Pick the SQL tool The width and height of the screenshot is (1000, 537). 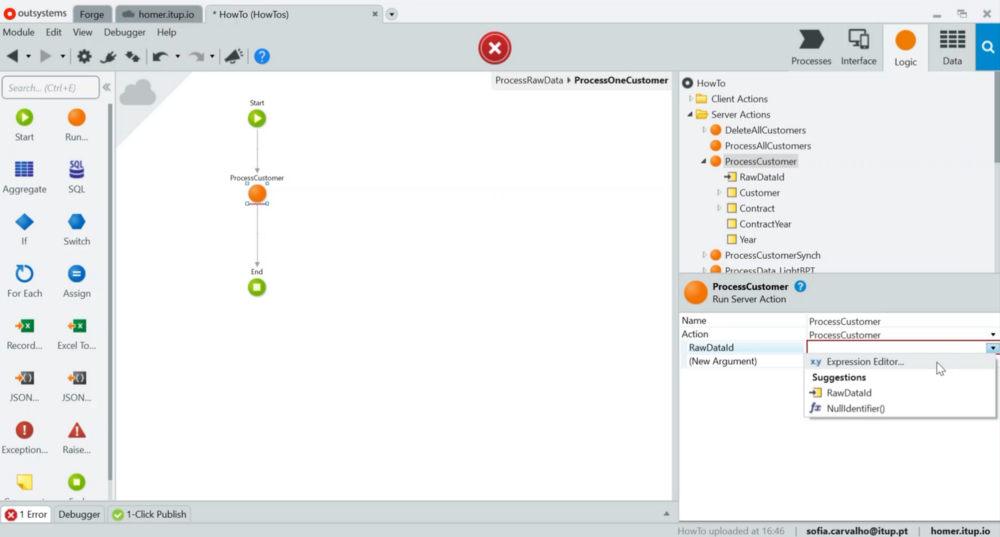pyautogui.click(x=77, y=177)
